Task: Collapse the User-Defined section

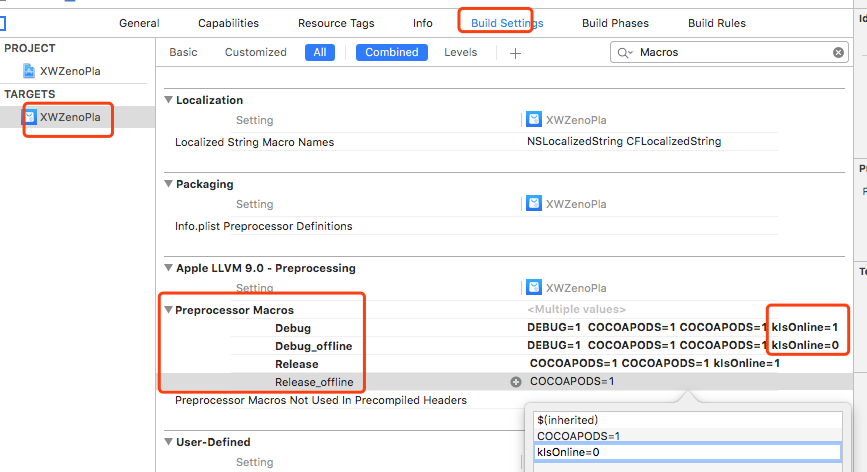Action: click(x=169, y=442)
